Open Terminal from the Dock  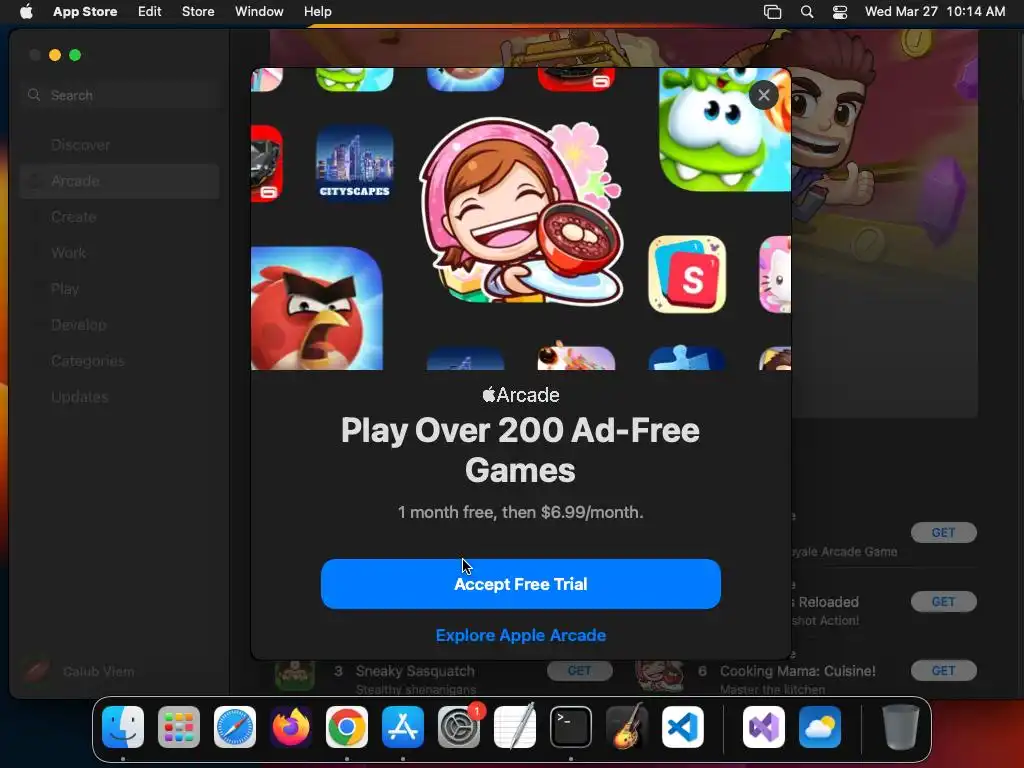tap(571, 727)
